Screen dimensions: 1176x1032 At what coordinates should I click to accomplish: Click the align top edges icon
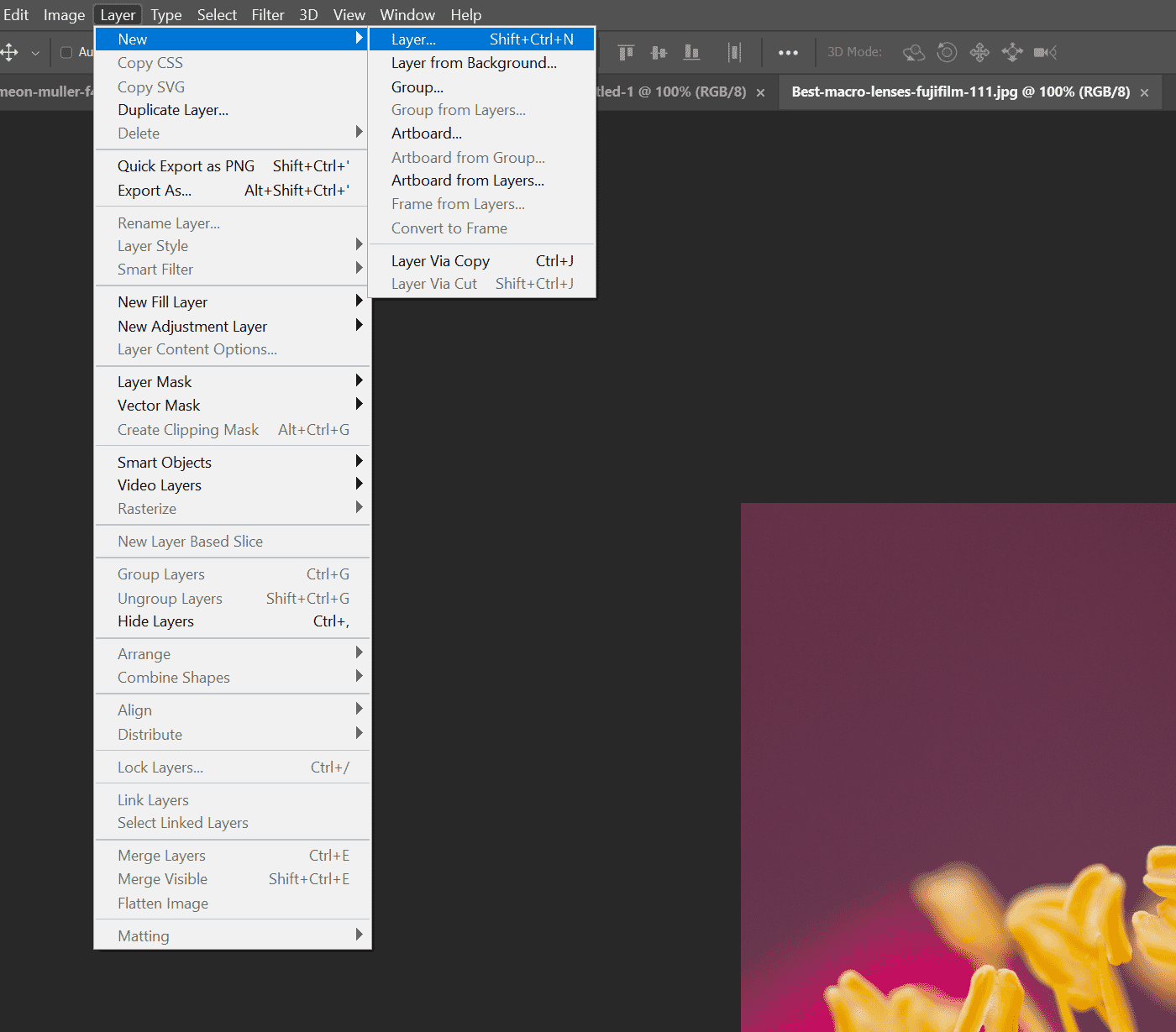click(x=625, y=52)
